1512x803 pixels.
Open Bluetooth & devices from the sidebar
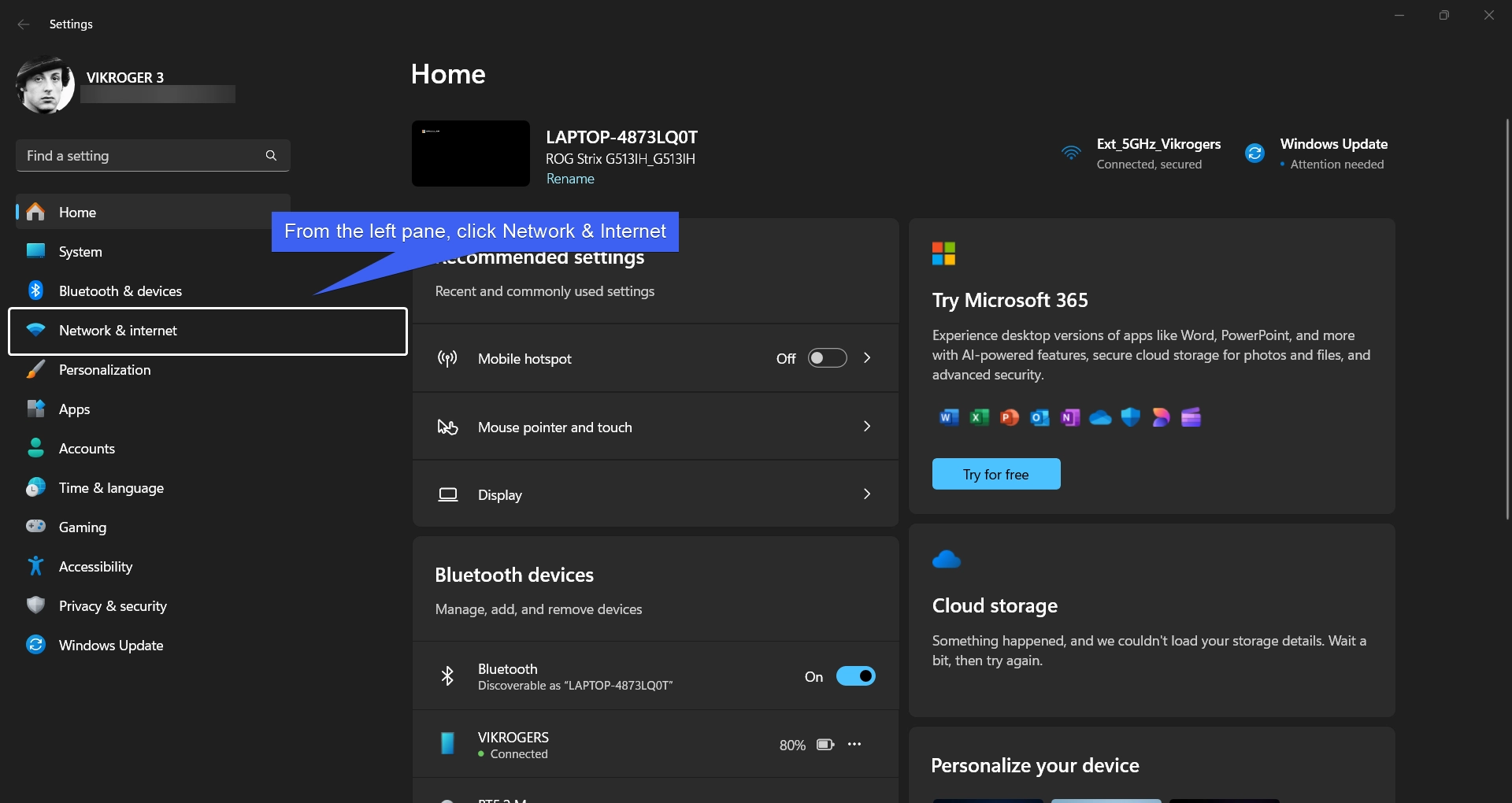click(153, 291)
